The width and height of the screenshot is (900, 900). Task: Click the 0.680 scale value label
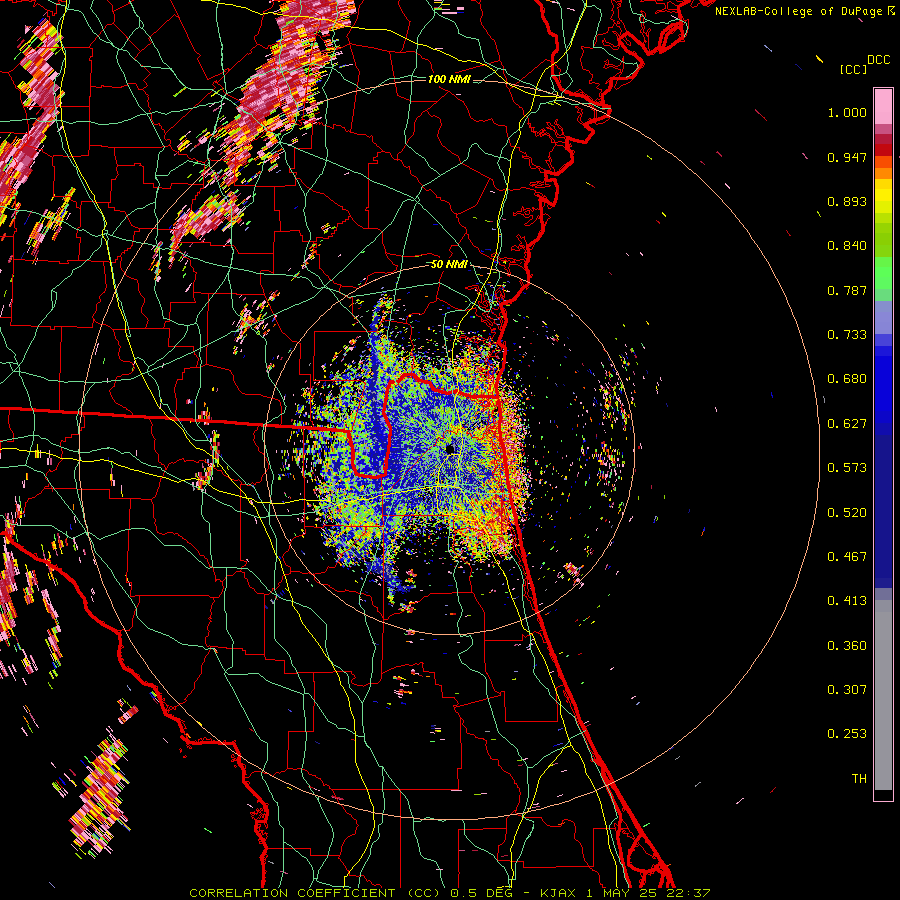click(x=847, y=379)
